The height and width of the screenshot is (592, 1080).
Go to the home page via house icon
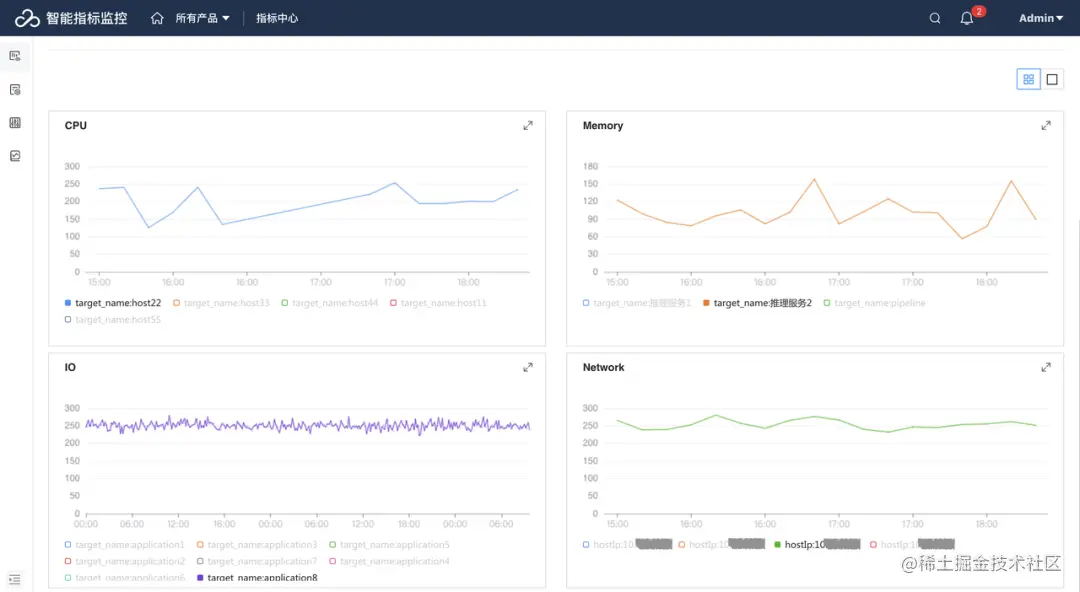pos(157,19)
